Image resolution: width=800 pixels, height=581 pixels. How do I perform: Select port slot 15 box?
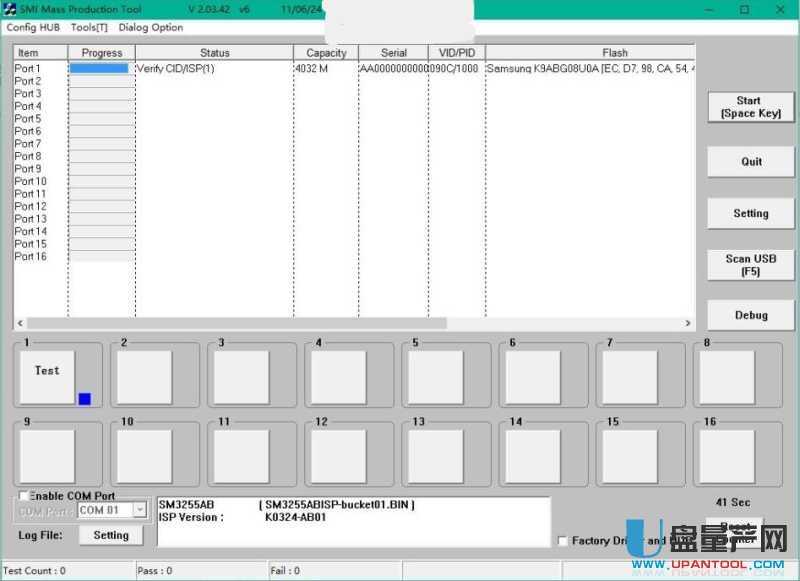tap(629, 456)
